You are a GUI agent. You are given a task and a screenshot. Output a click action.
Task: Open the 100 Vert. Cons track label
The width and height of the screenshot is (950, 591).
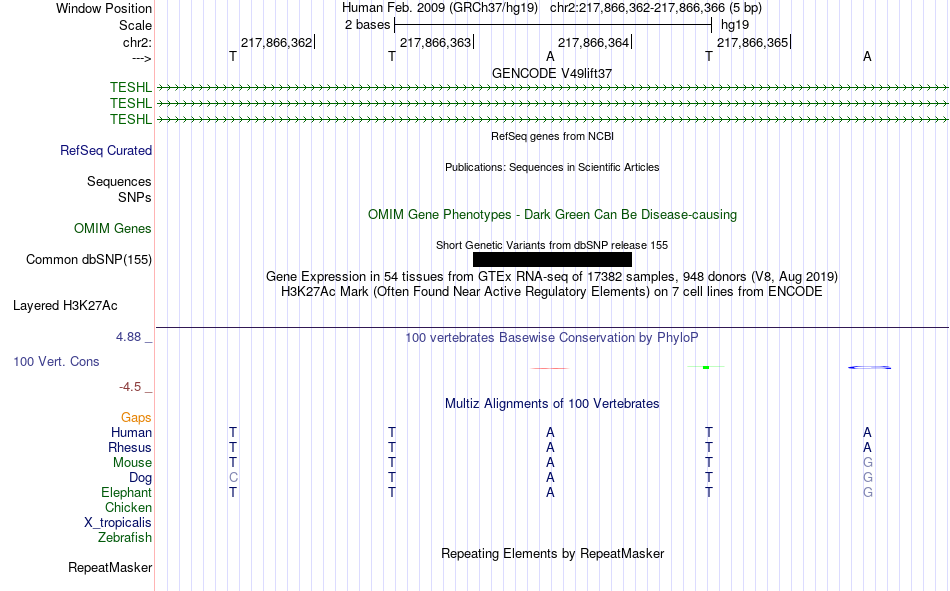(x=56, y=361)
